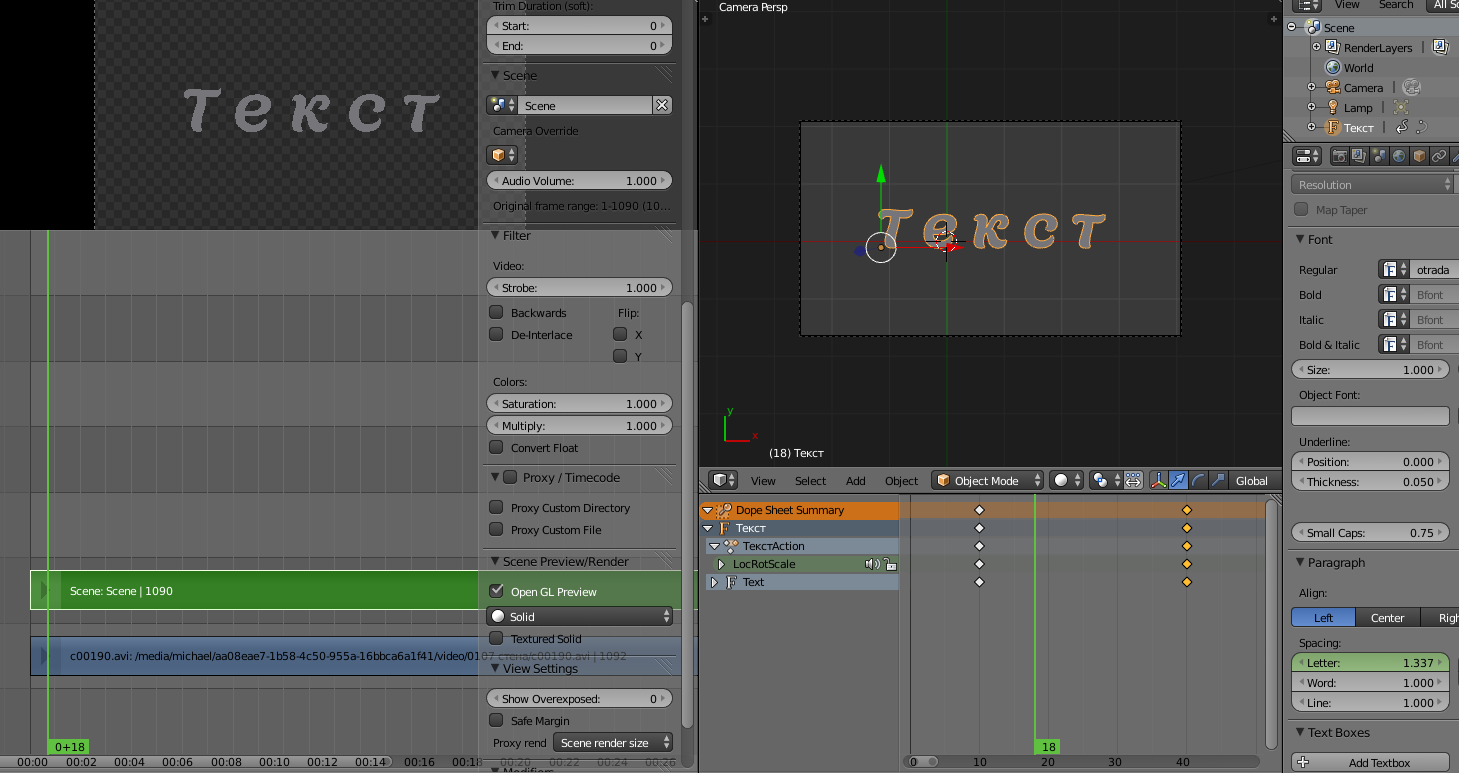Open the Scene render size proxy dropdown

pyautogui.click(x=613, y=743)
